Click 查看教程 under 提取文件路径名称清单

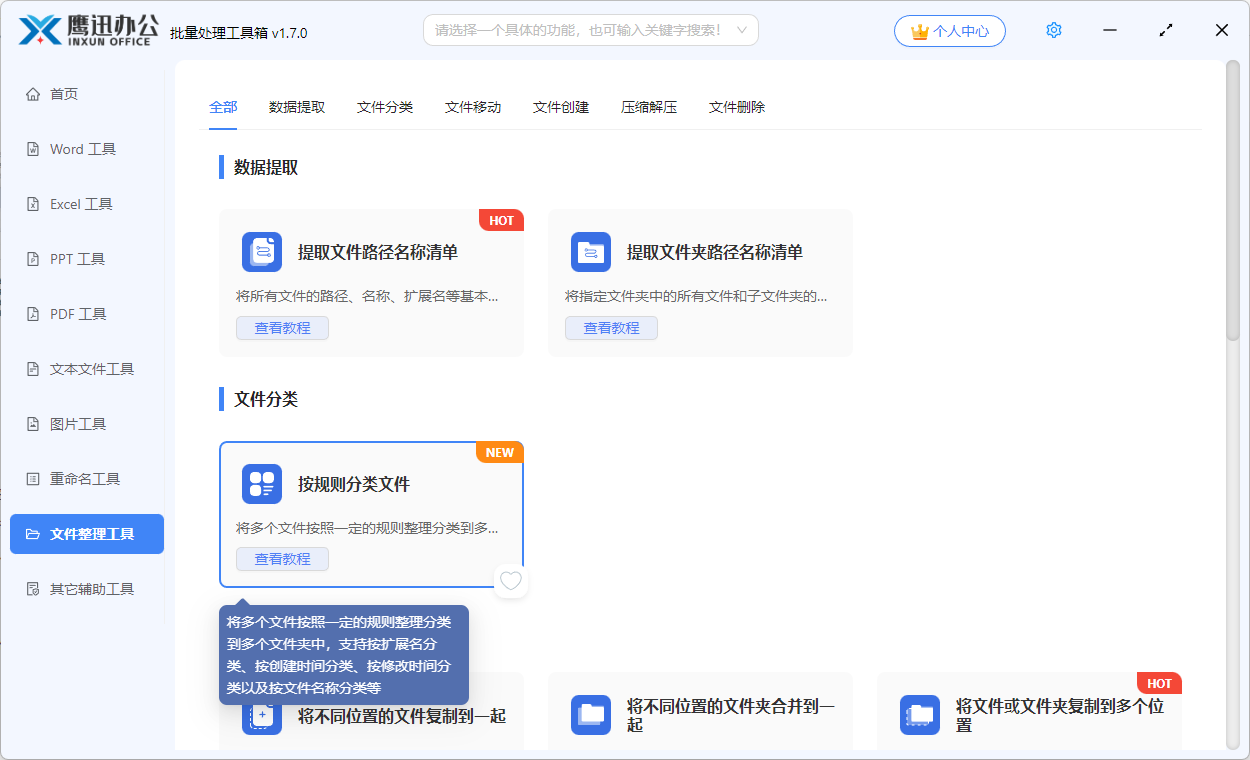[282, 328]
